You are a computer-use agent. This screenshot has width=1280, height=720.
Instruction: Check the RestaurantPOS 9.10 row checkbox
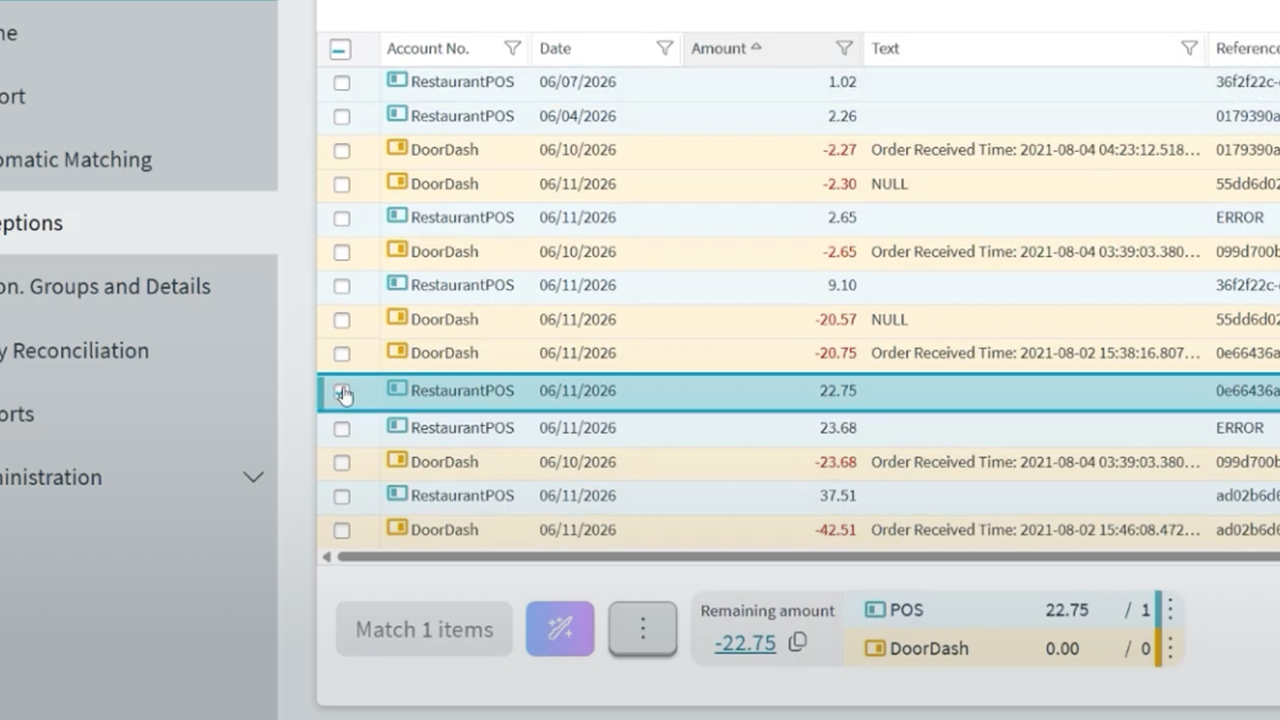342,286
